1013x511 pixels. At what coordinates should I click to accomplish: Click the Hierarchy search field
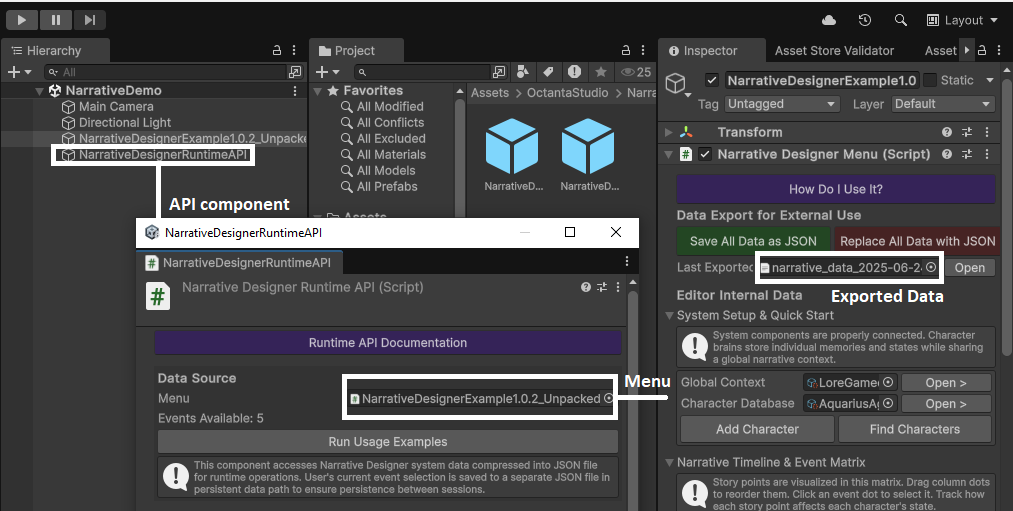[170, 72]
